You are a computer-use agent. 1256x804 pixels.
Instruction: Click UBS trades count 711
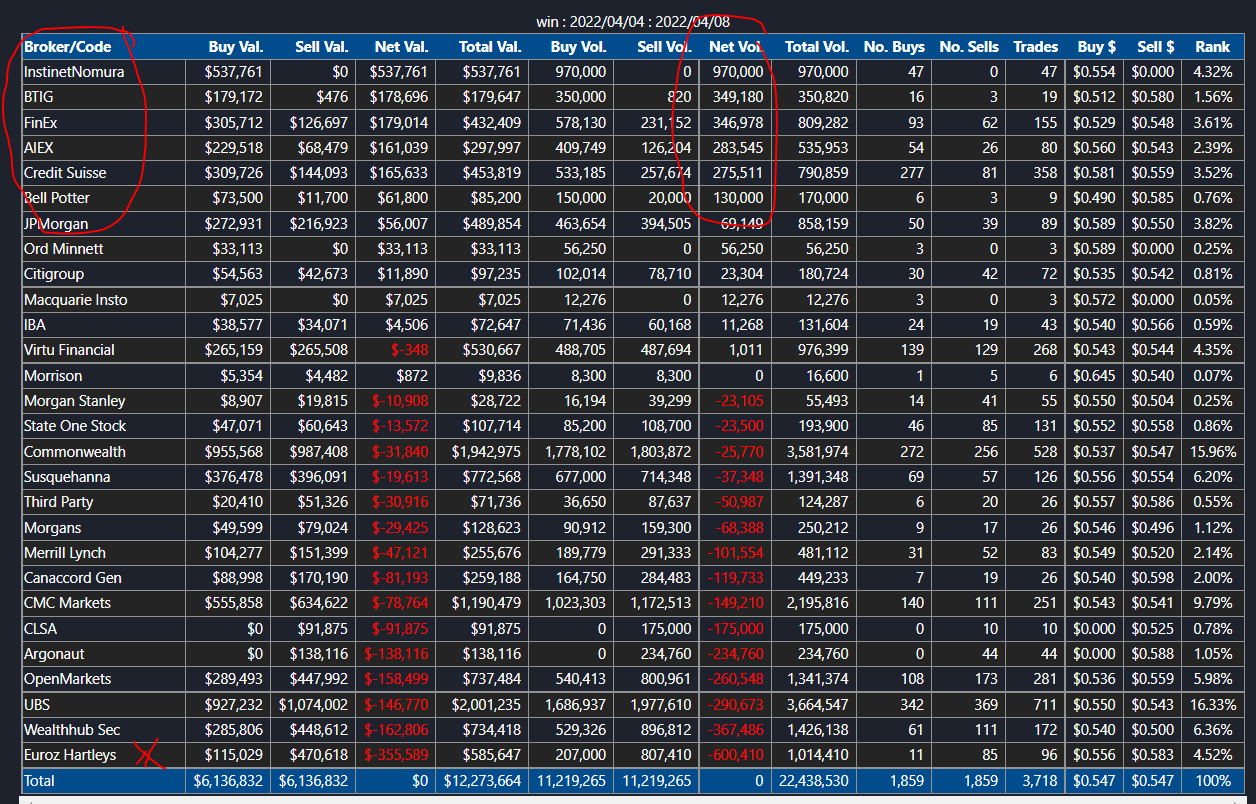coord(1044,704)
